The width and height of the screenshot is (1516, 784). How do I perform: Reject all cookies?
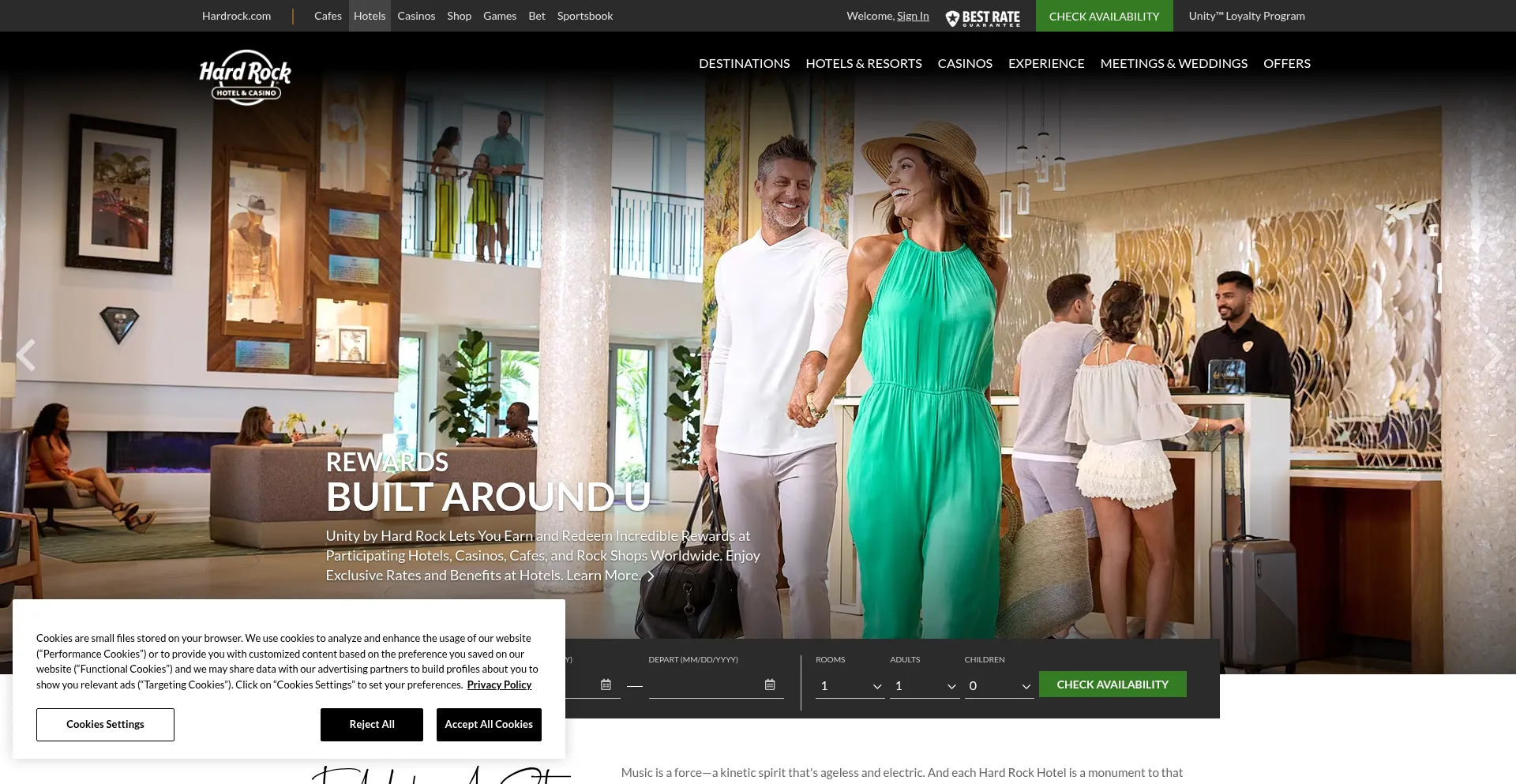tap(372, 724)
